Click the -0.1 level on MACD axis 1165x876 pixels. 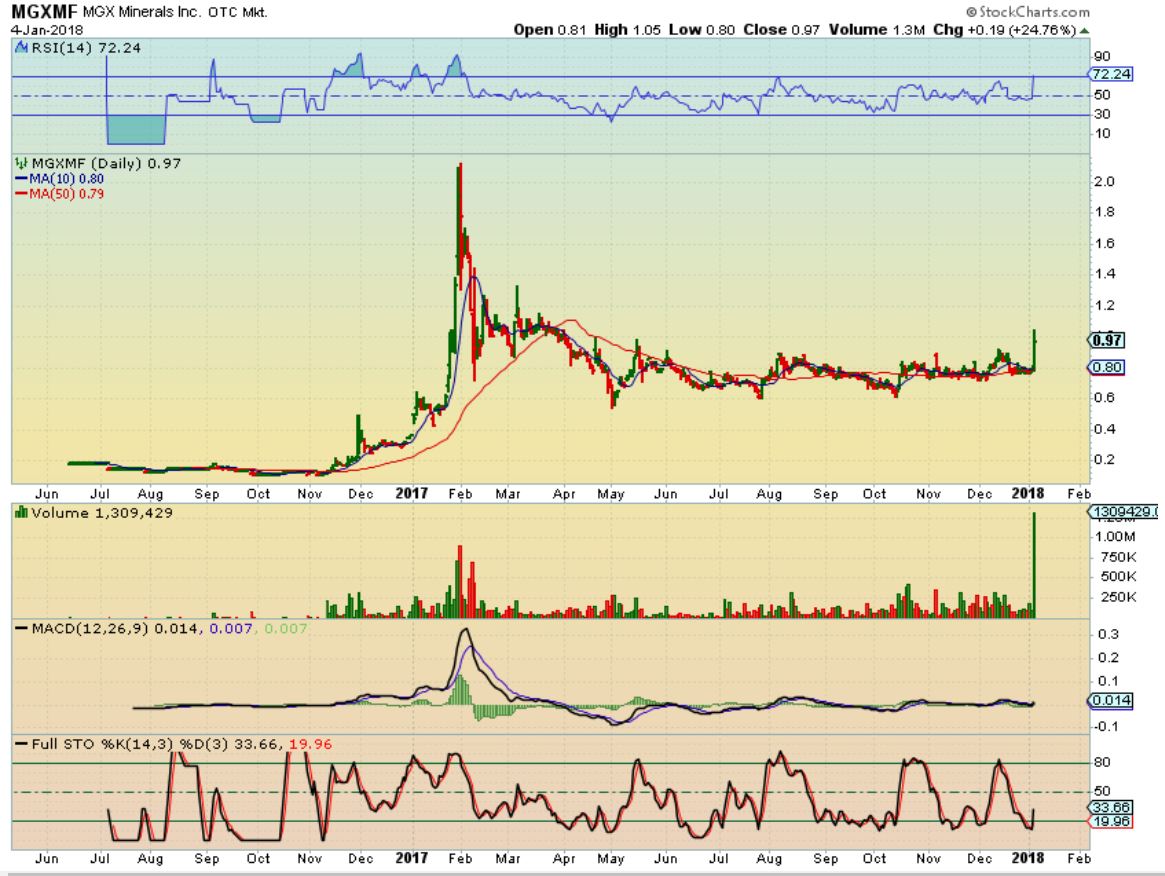pyautogui.click(x=1106, y=727)
